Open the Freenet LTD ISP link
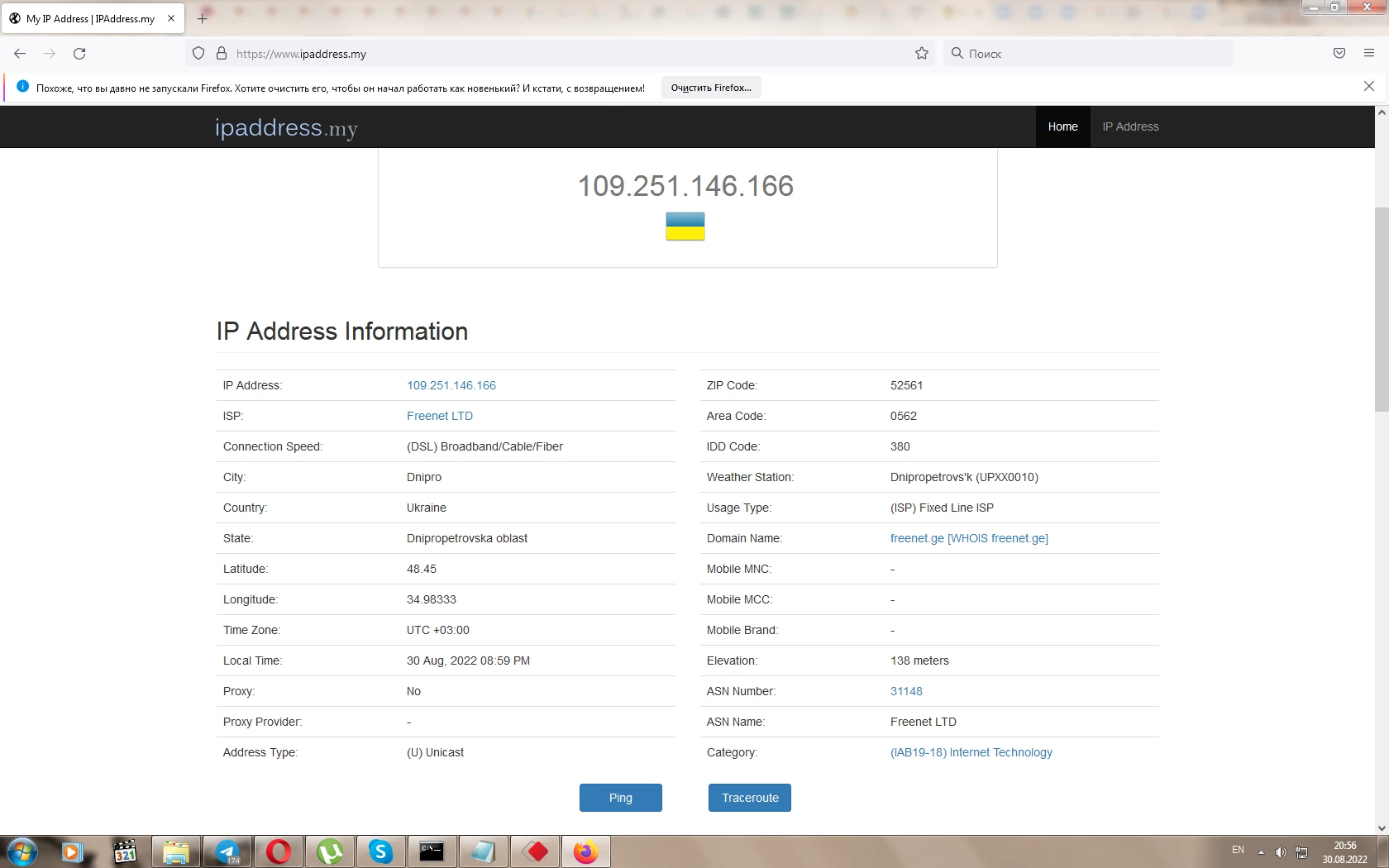Screen dimensions: 1389x868 [x=440, y=416]
